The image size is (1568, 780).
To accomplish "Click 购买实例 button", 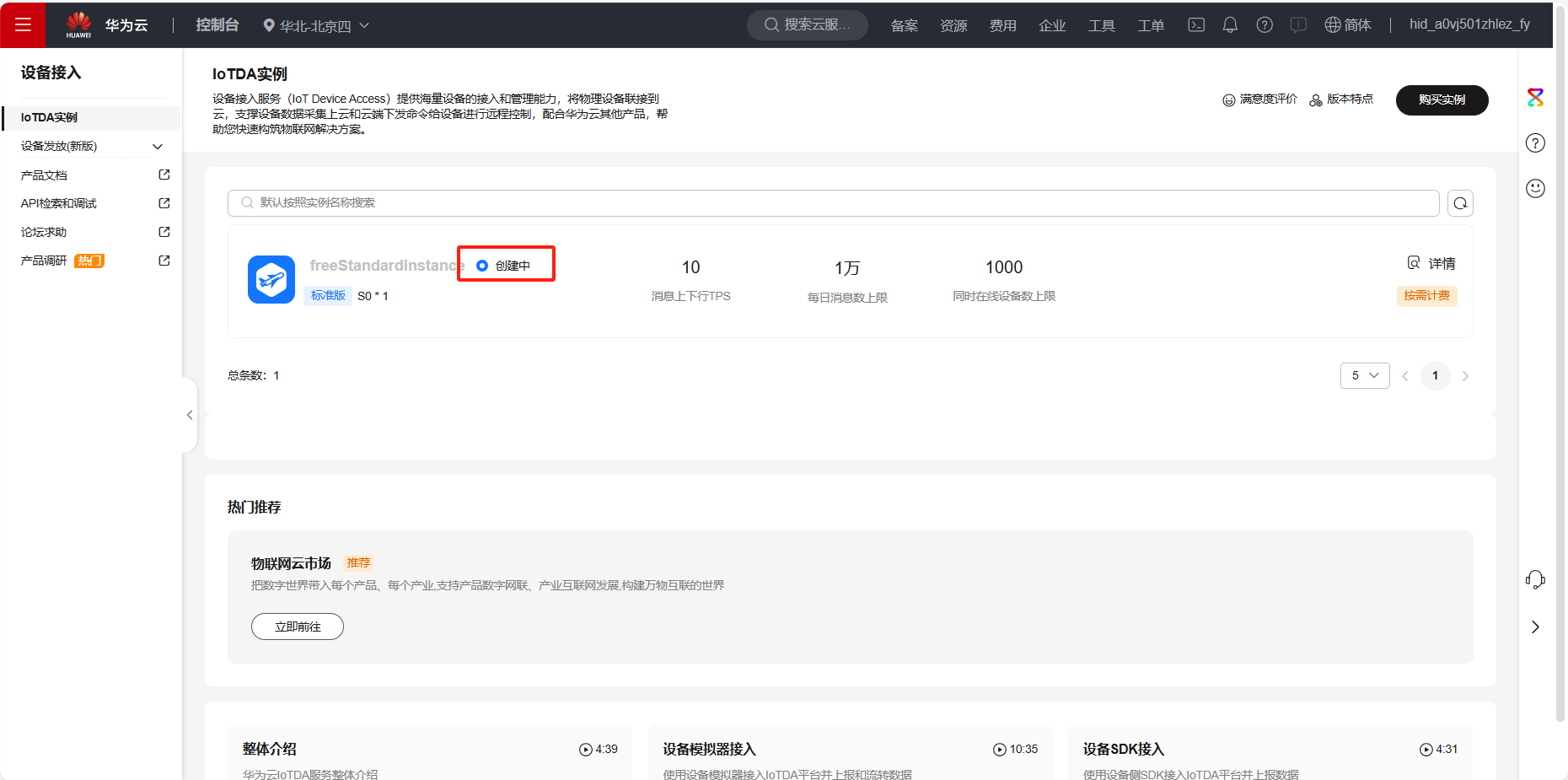I will tap(1442, 100).
